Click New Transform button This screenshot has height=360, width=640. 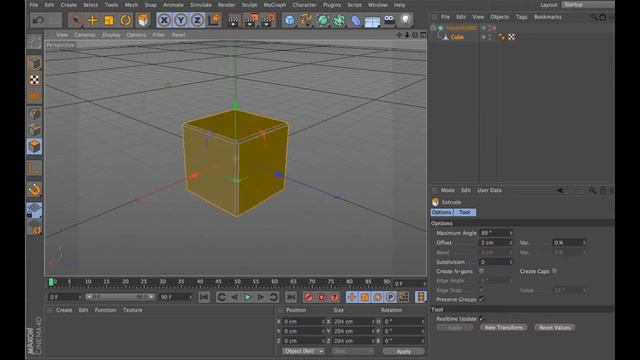(504, 327)
